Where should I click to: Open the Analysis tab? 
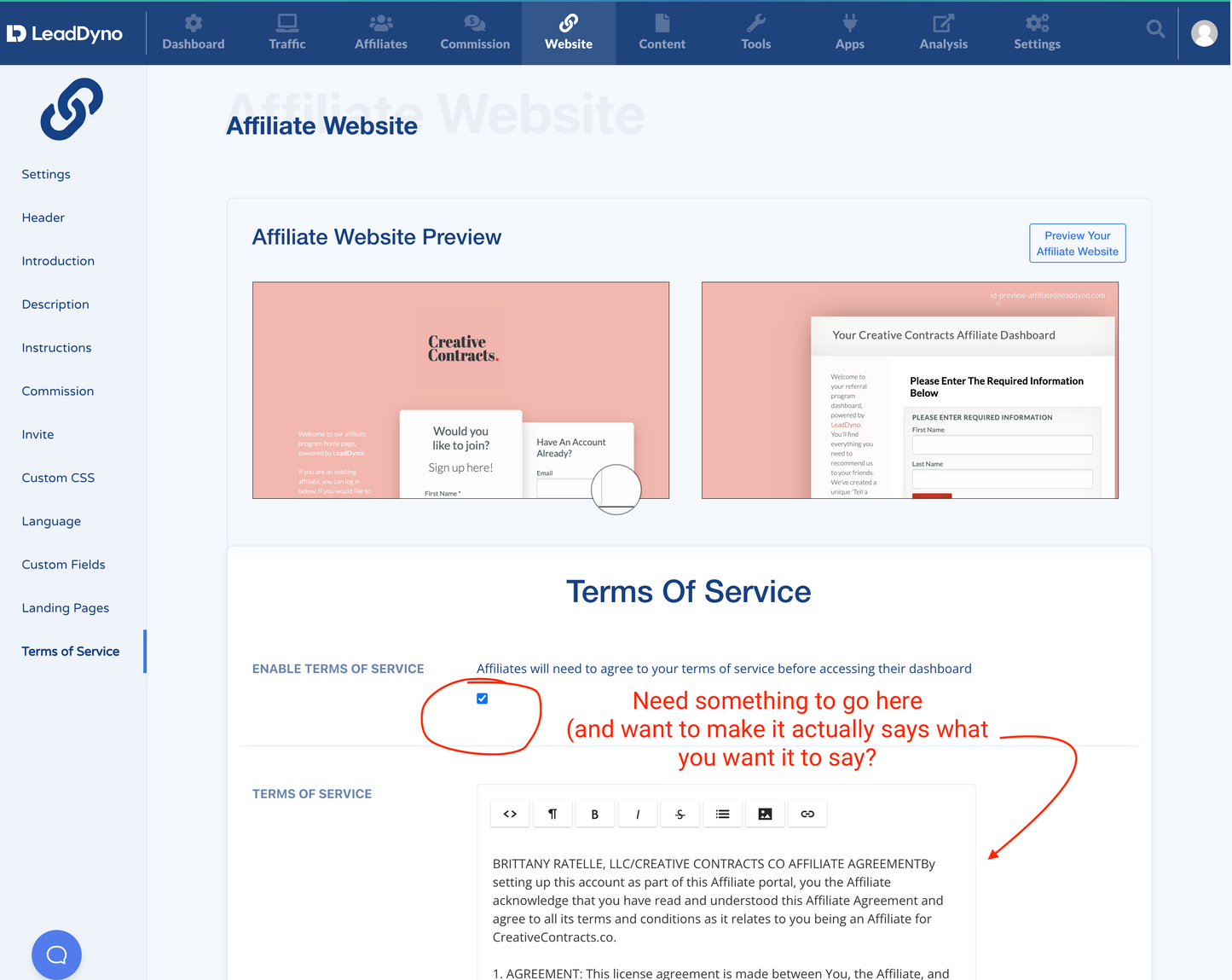pyautogui.click(x=944, y=32)
